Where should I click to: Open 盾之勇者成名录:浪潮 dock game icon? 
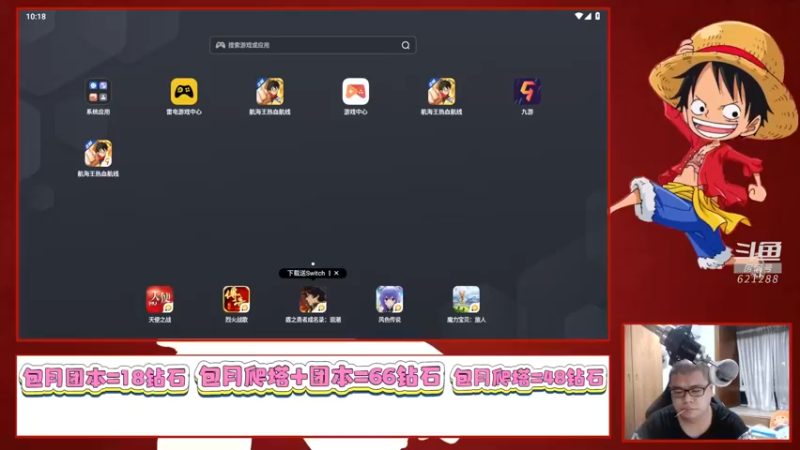click(x=313, y=299)
